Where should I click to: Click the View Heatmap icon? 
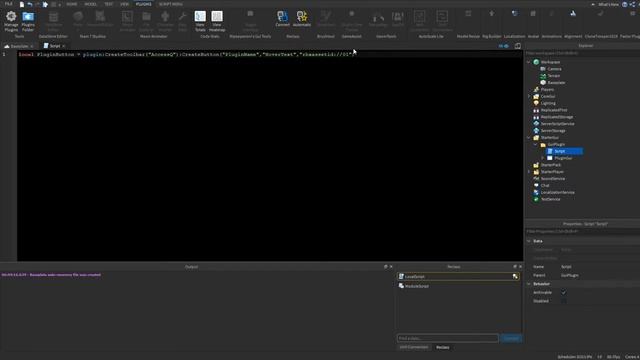tap(217, 16)
